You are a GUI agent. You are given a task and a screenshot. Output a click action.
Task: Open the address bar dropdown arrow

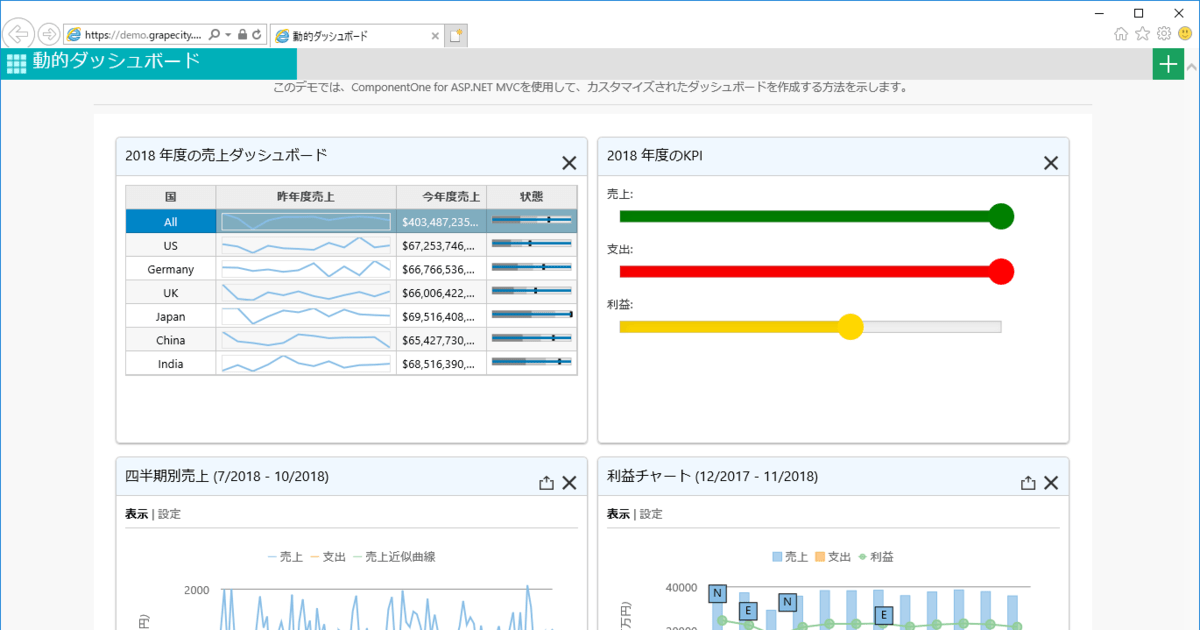pos(228,35)
